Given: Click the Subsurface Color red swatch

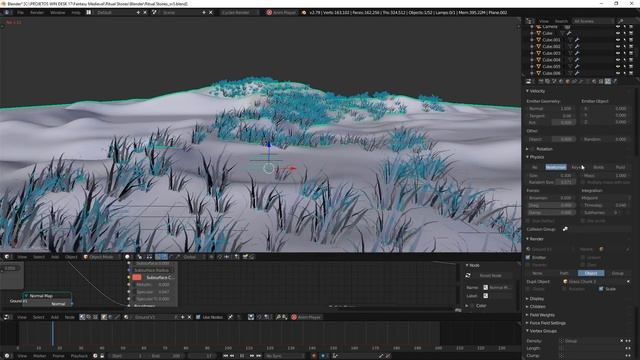Looking at the screenshot, I should 137,277.
